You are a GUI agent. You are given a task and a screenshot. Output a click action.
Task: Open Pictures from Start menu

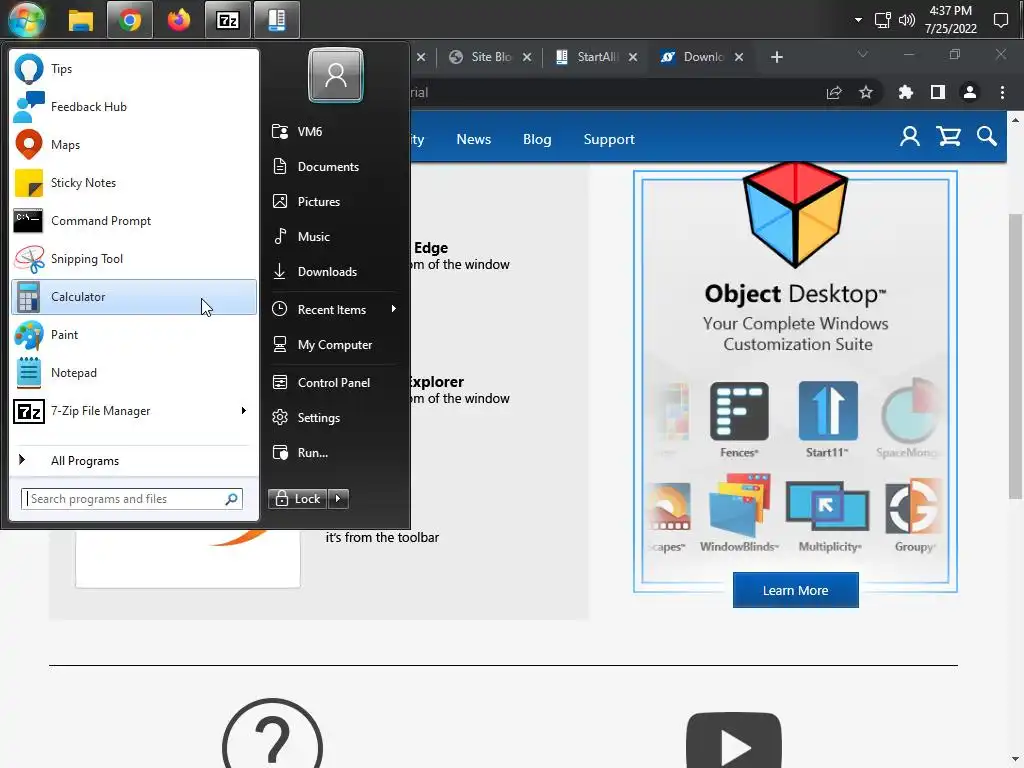pyautogui.click(x=334, y=202)
